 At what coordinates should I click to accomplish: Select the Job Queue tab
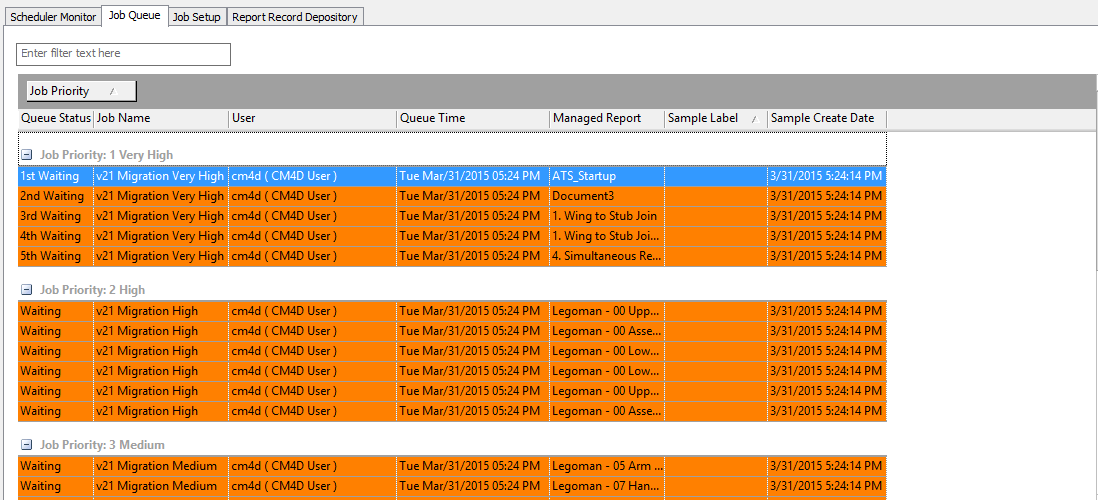(134, 16)
